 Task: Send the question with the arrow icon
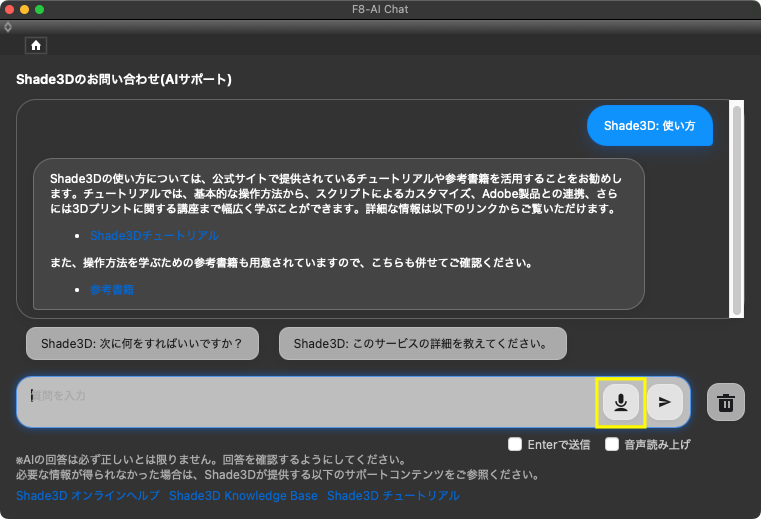[x=664, y=402]
